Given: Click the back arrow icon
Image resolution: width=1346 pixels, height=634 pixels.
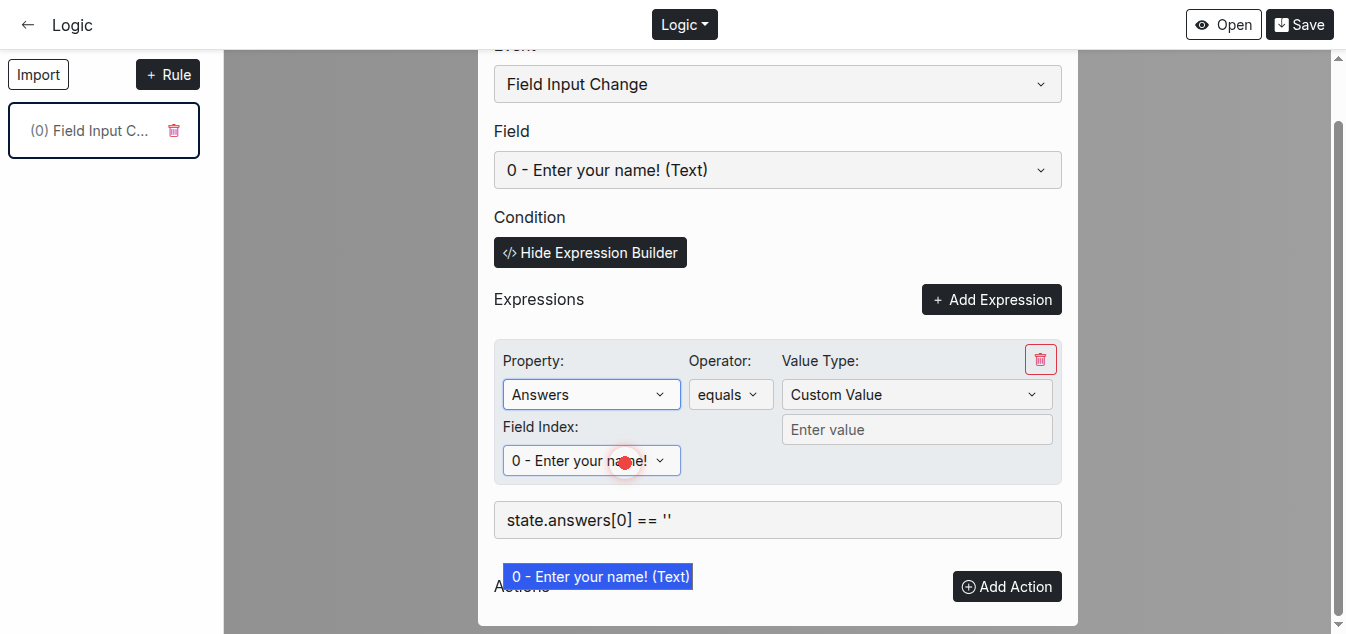Looking at the screenshot, I should 28,25.
